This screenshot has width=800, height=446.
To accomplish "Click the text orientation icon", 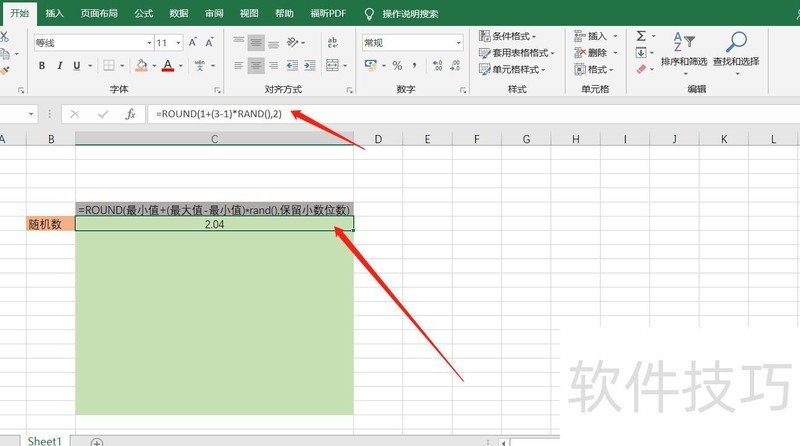I will pyautogui.click(x=292, y=42).
